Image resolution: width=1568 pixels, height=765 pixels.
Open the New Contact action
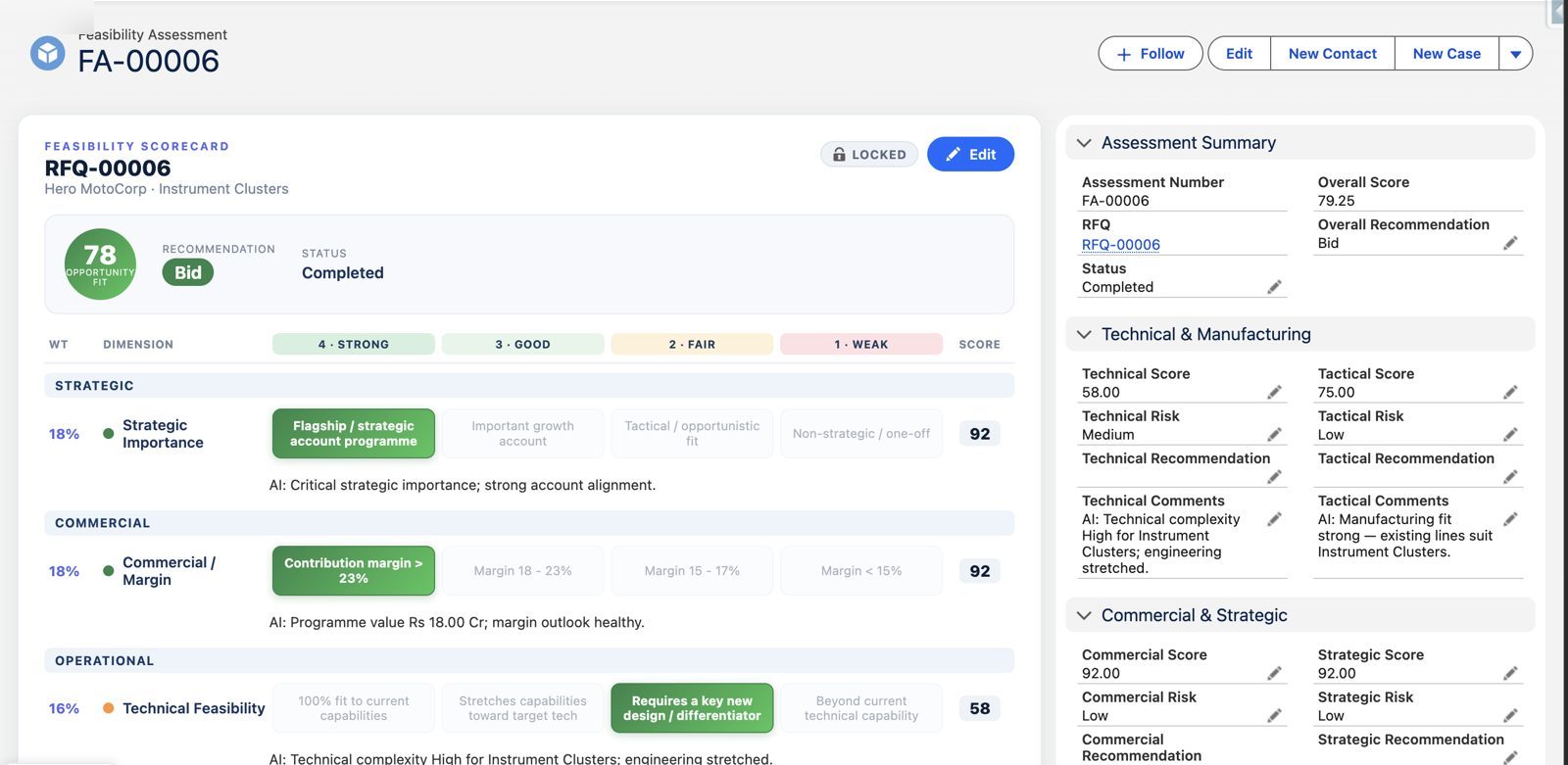coord(1332,54)
